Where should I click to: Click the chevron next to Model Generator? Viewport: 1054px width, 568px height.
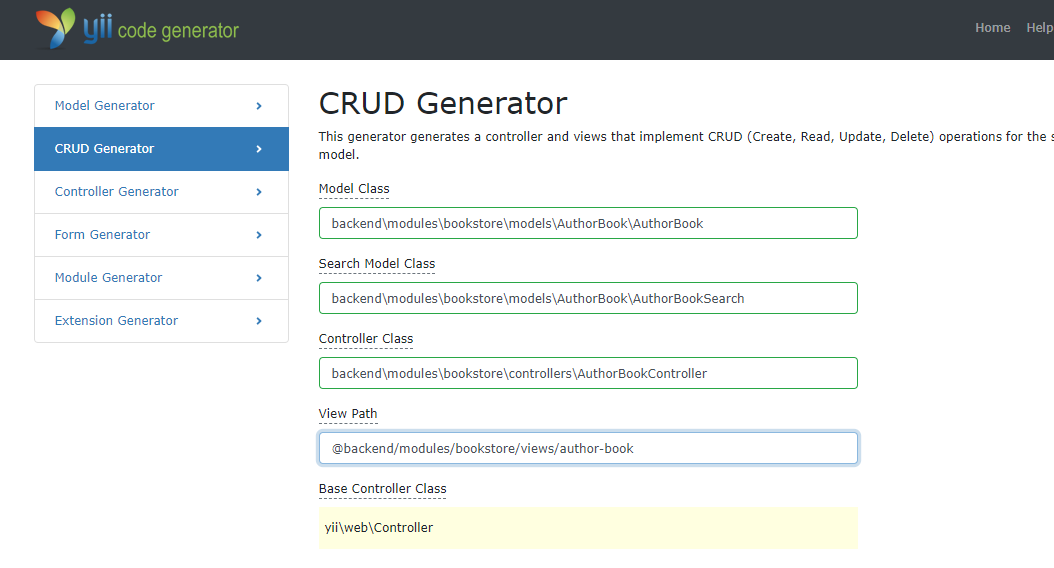pyautogui.click(x=259, y=106)
